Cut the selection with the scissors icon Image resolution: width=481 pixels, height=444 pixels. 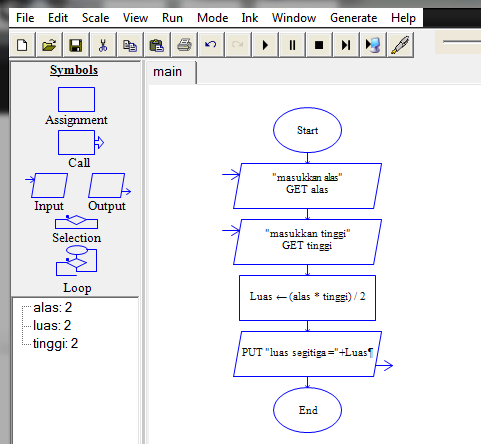pyautogui.click(x=103, y=45)
